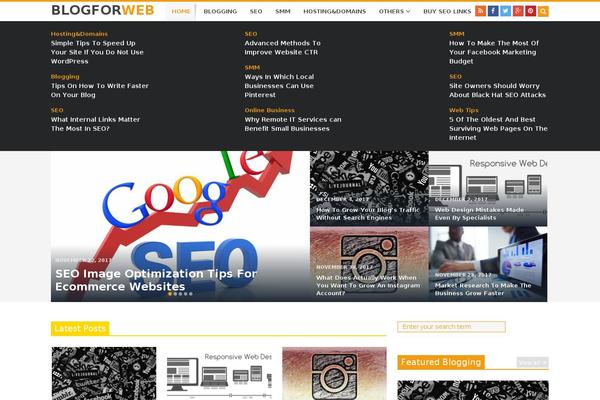The width and height of the screenshot is (600, 400).
Task: Open the Online Business category label
Action: click(270, 110)
